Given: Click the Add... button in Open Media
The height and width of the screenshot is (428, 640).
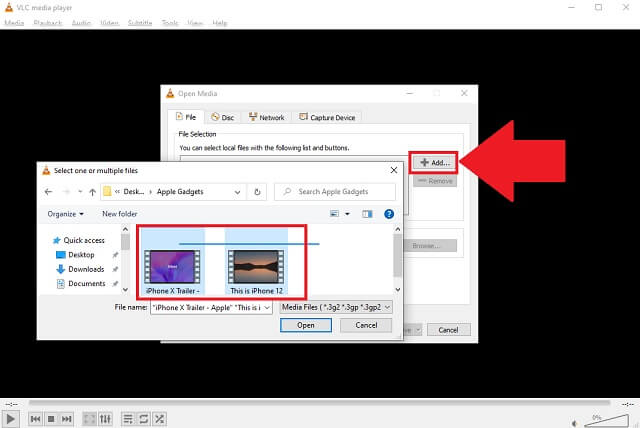Looking at the screenshot, I should click(x=435, y=162).
